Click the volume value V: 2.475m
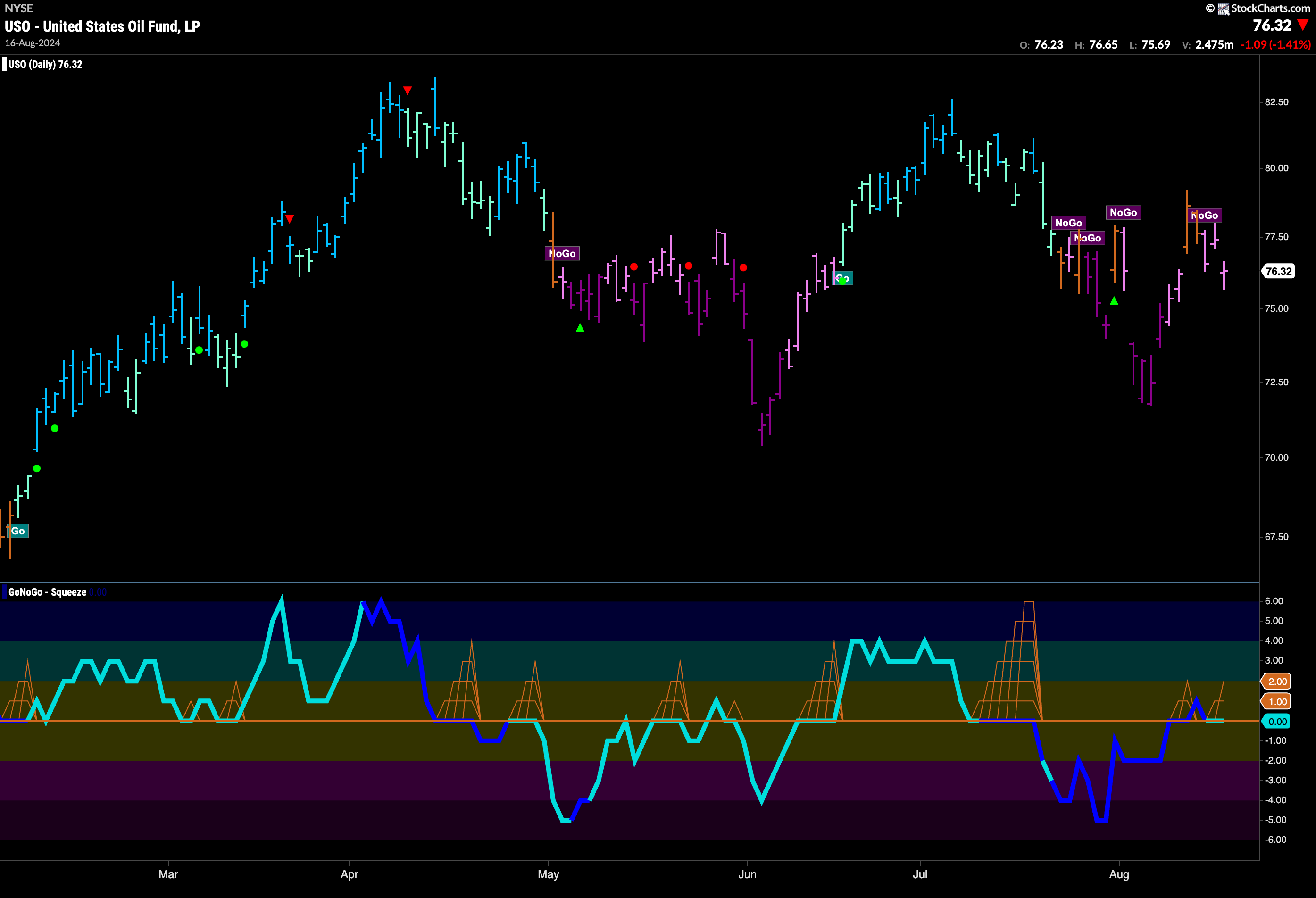 (1208, 45)
